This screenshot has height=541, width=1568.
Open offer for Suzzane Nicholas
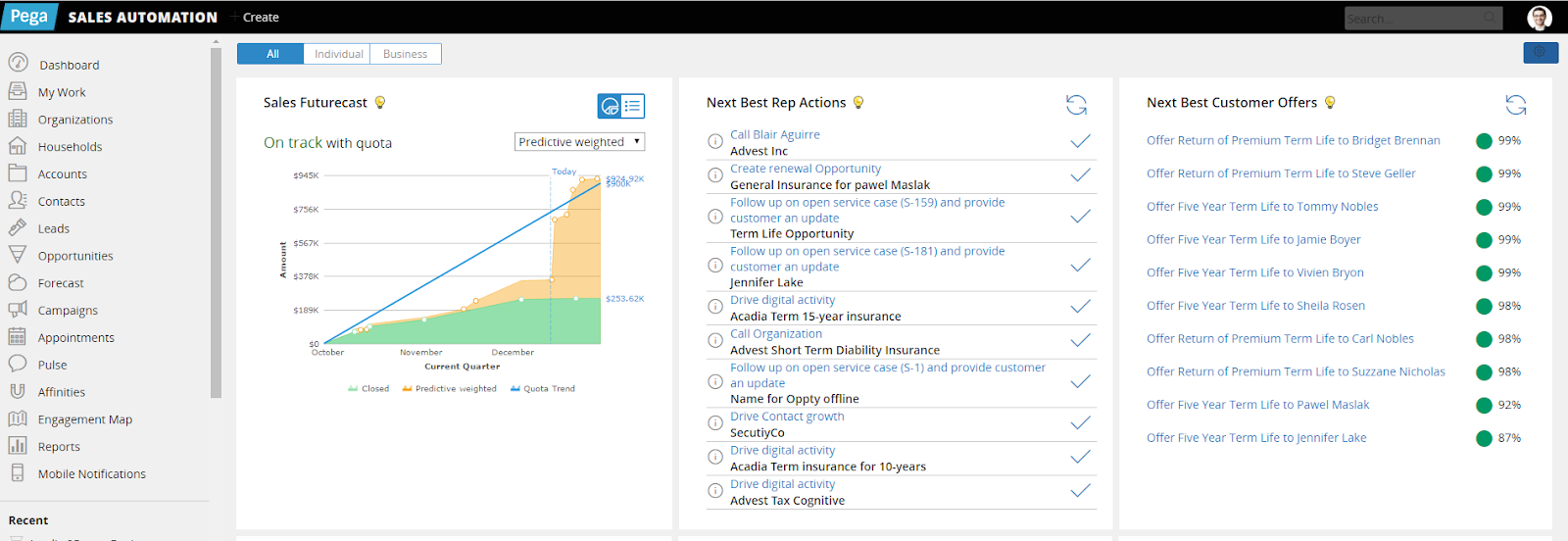click(1296, 371)
